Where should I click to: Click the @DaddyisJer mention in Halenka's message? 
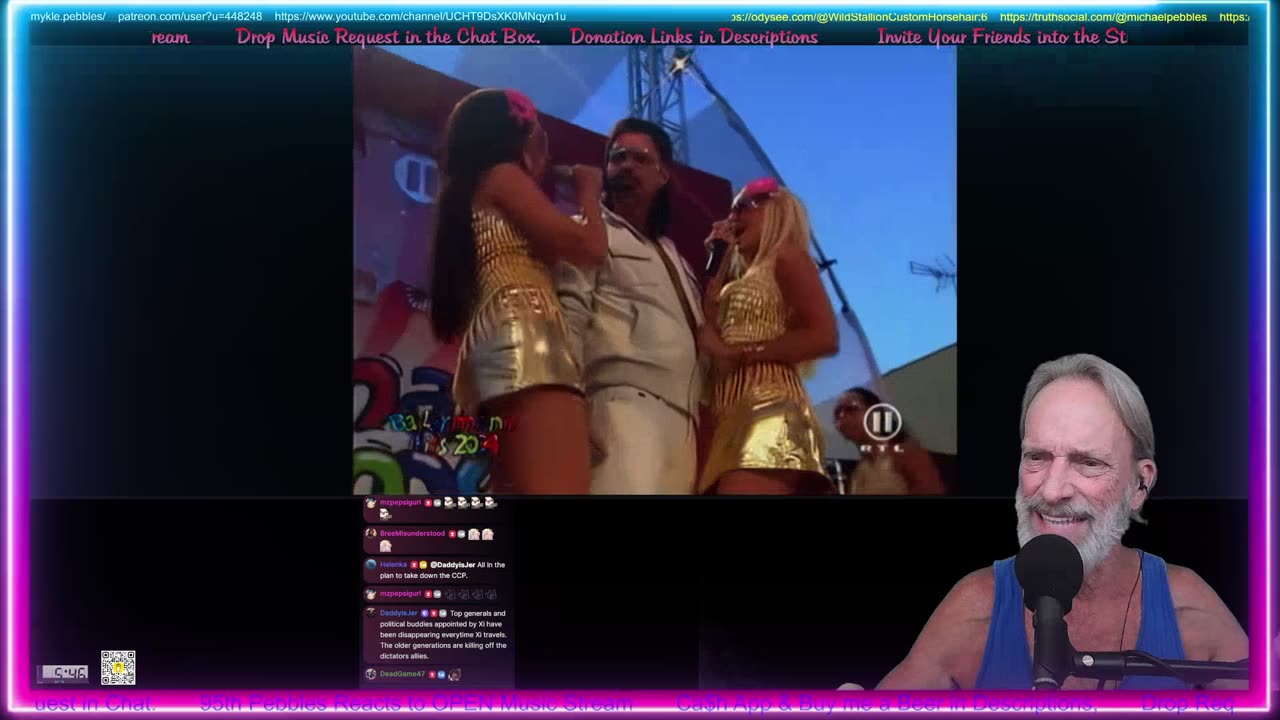coord(452,565)
